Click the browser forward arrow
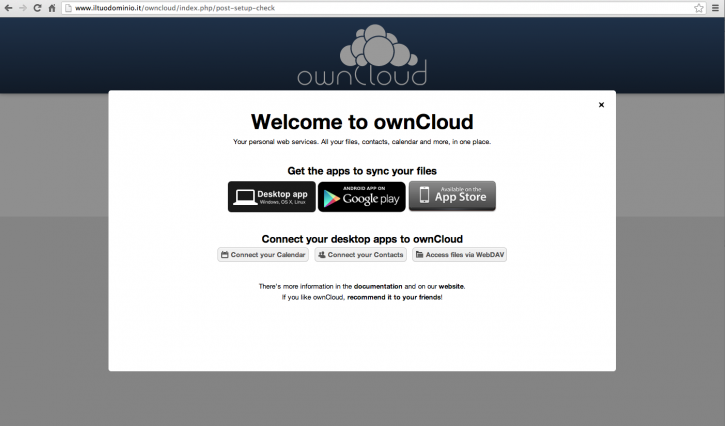Screen dimensions: 725x426 click(23, 8)
